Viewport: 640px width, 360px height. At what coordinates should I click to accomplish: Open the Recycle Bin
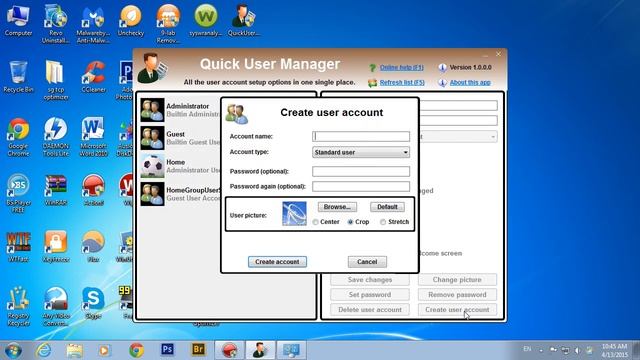pos(18,77)
